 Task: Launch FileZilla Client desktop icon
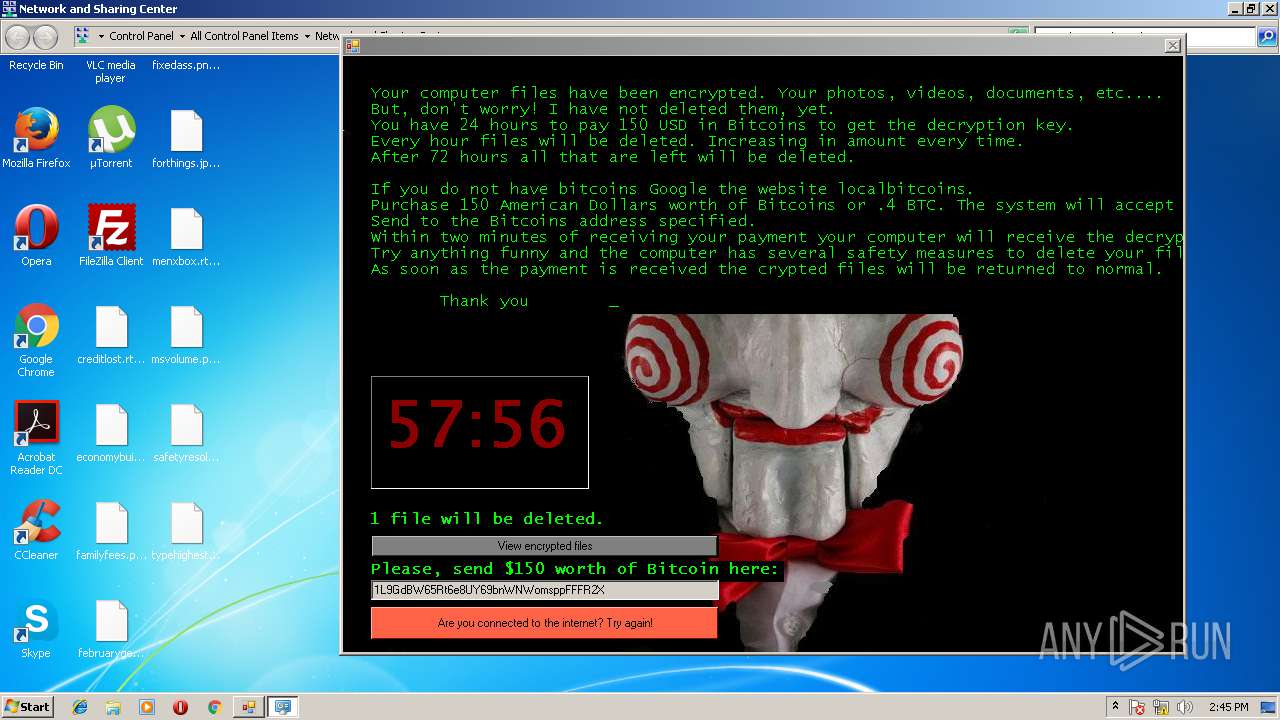pyautogui.click(x=111, y=228)
